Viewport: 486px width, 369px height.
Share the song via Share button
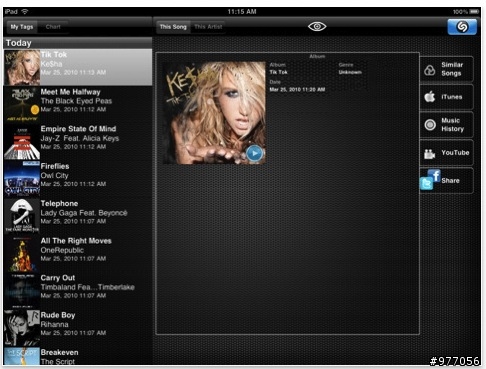click(446, 180)
